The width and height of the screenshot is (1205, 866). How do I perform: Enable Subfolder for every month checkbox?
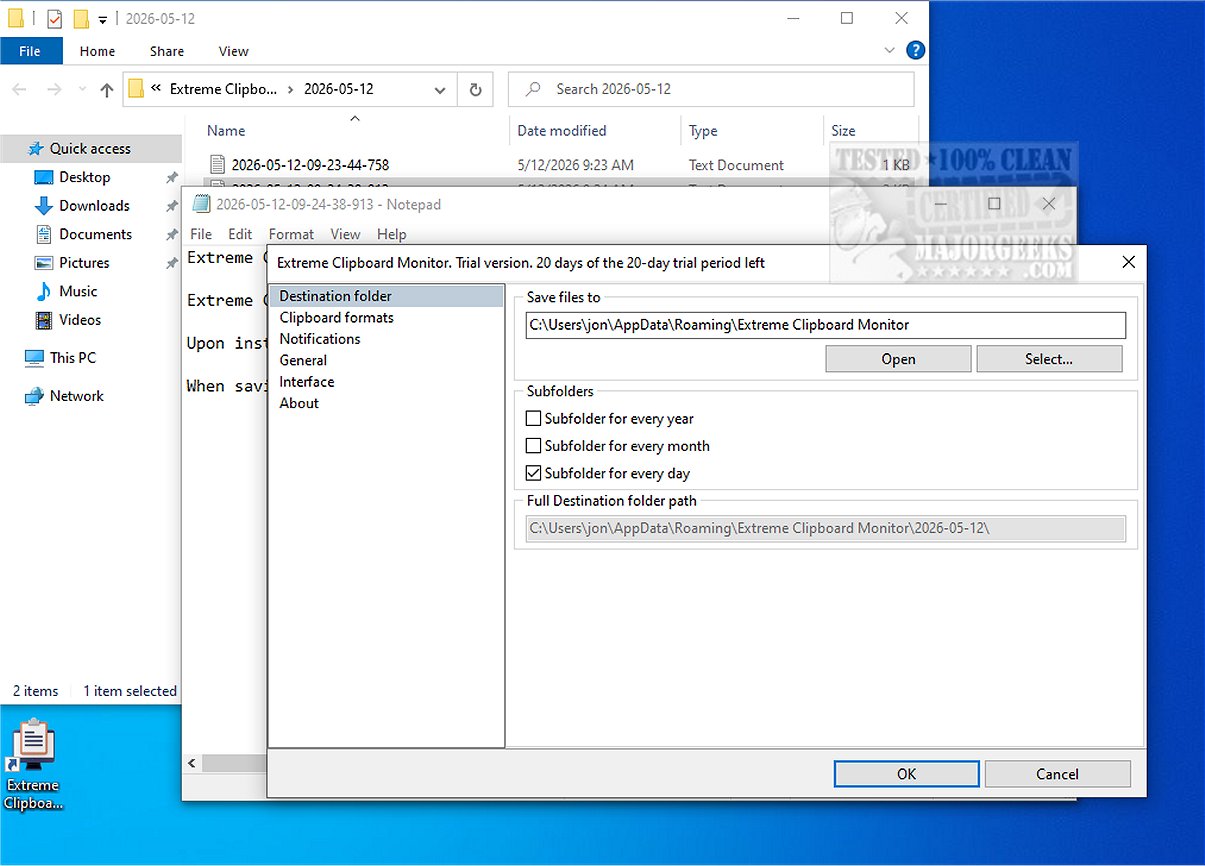pyautogui.click(x=534, y=446)
